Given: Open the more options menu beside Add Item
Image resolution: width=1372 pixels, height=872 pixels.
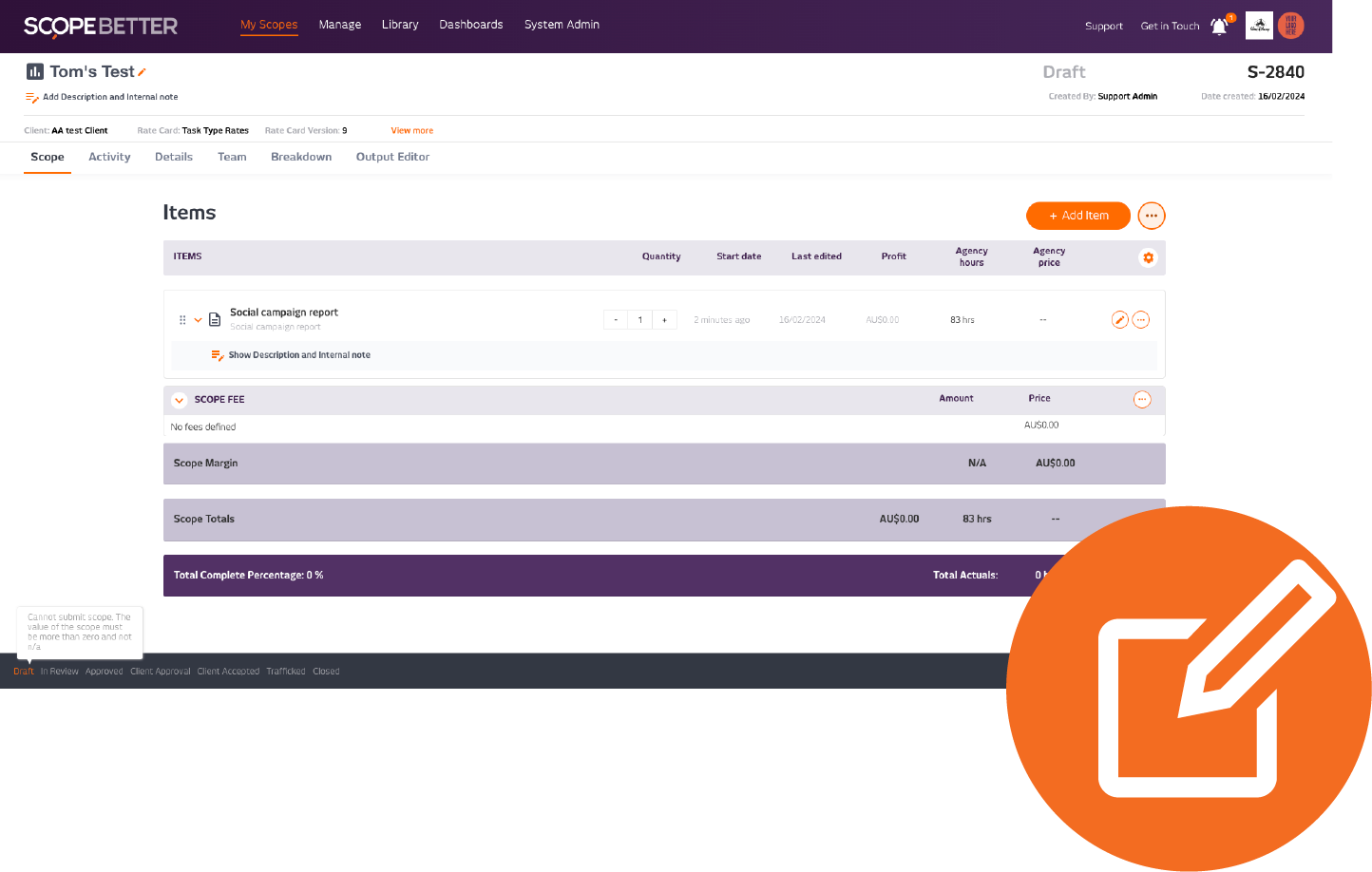Looking at the screenshot, I should [x=1151, y=216].
